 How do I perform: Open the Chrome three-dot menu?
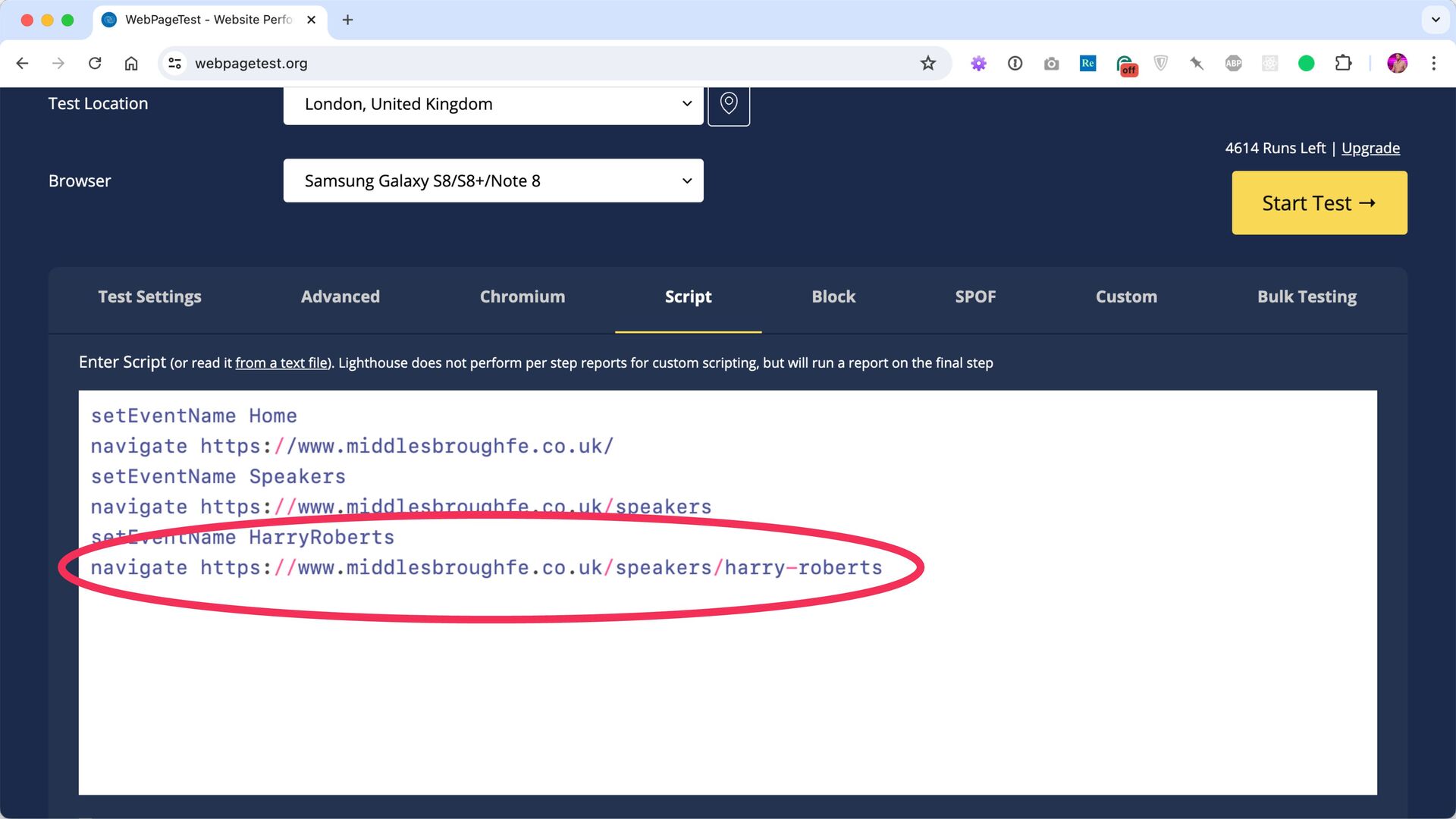(x=1433, y=64)
